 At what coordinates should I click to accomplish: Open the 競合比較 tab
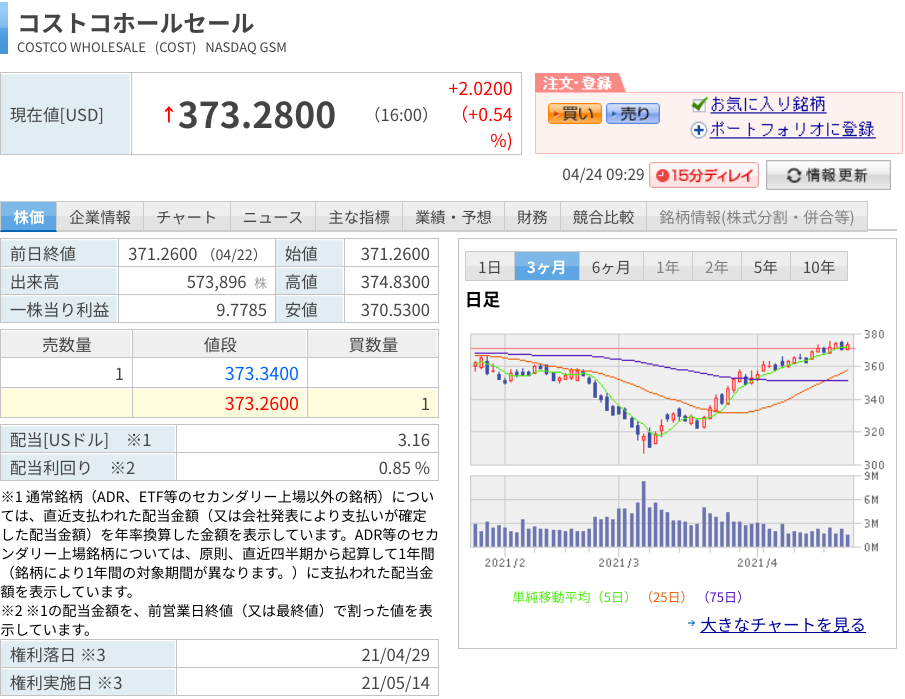coord(603,216)
